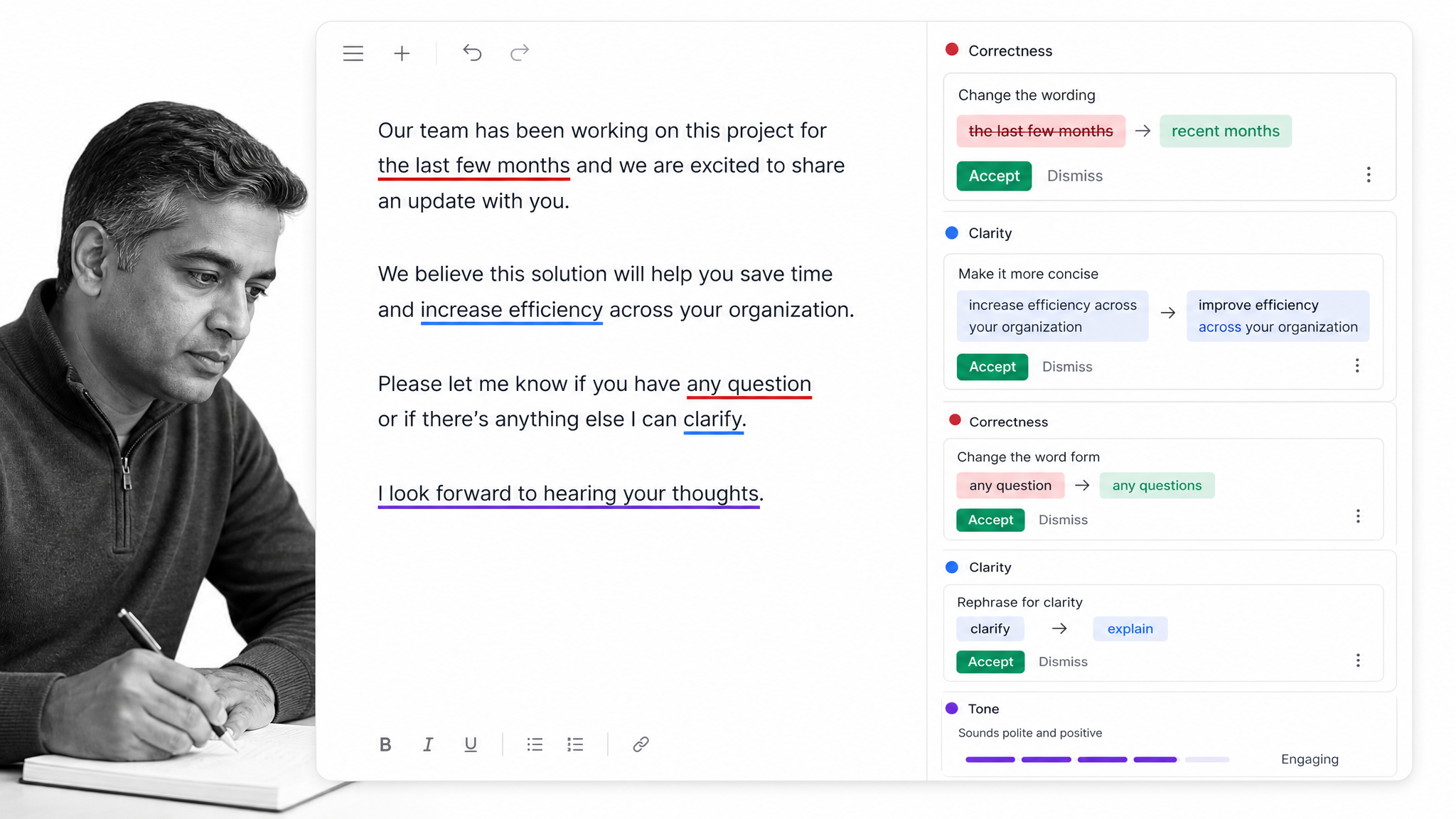Select the blue 'explain' replacement chip
The height and width of the screenshot is (819, 1456).
[1130, 628]
